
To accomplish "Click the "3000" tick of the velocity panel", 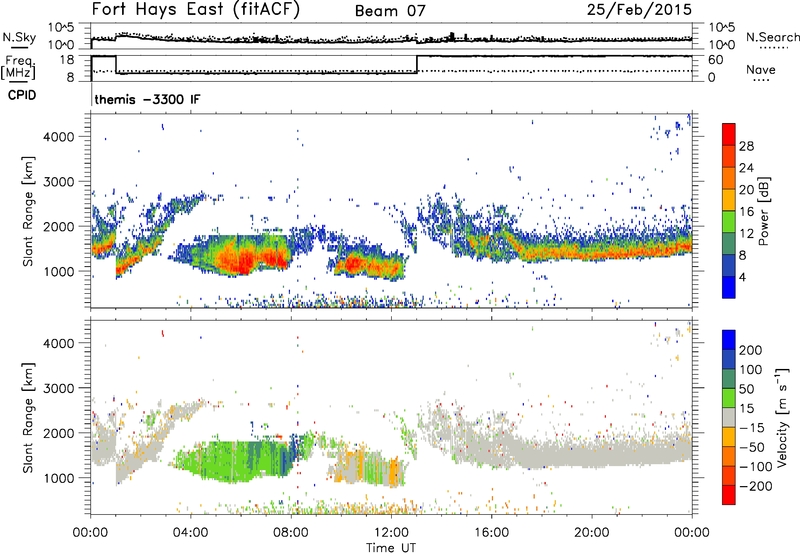I will pos(58,388).
